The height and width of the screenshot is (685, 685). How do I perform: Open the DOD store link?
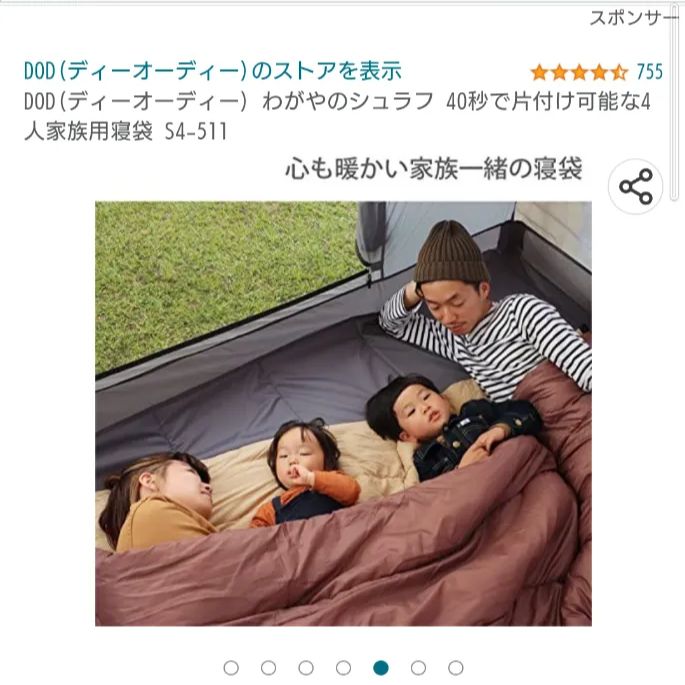click(213, 71)
